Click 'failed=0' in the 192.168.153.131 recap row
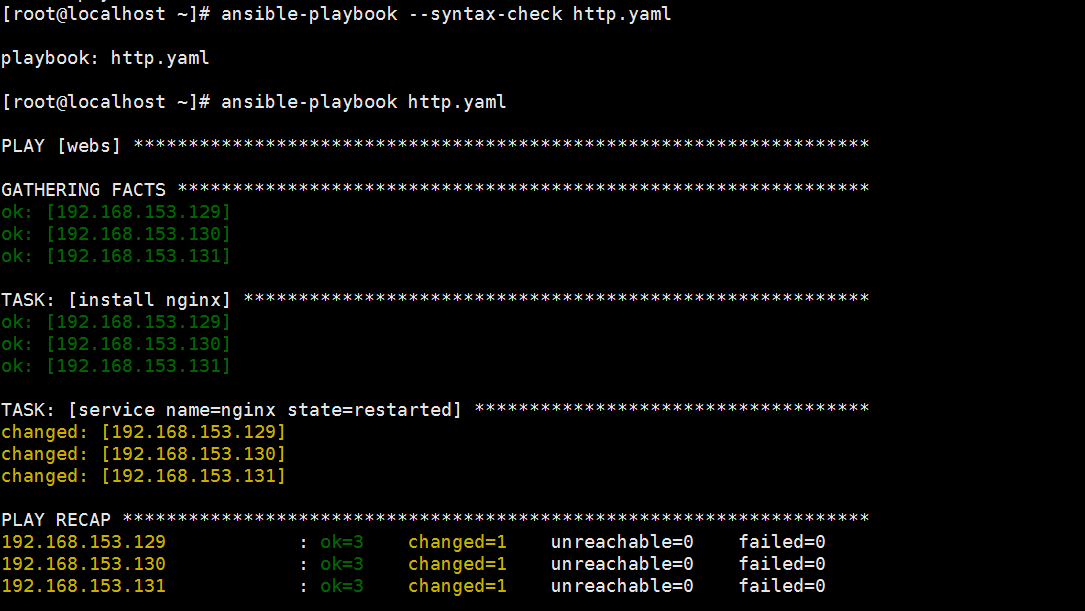The width and height of the screenshot is (1085, 611). pyautogui.click(x=782, y=586)
